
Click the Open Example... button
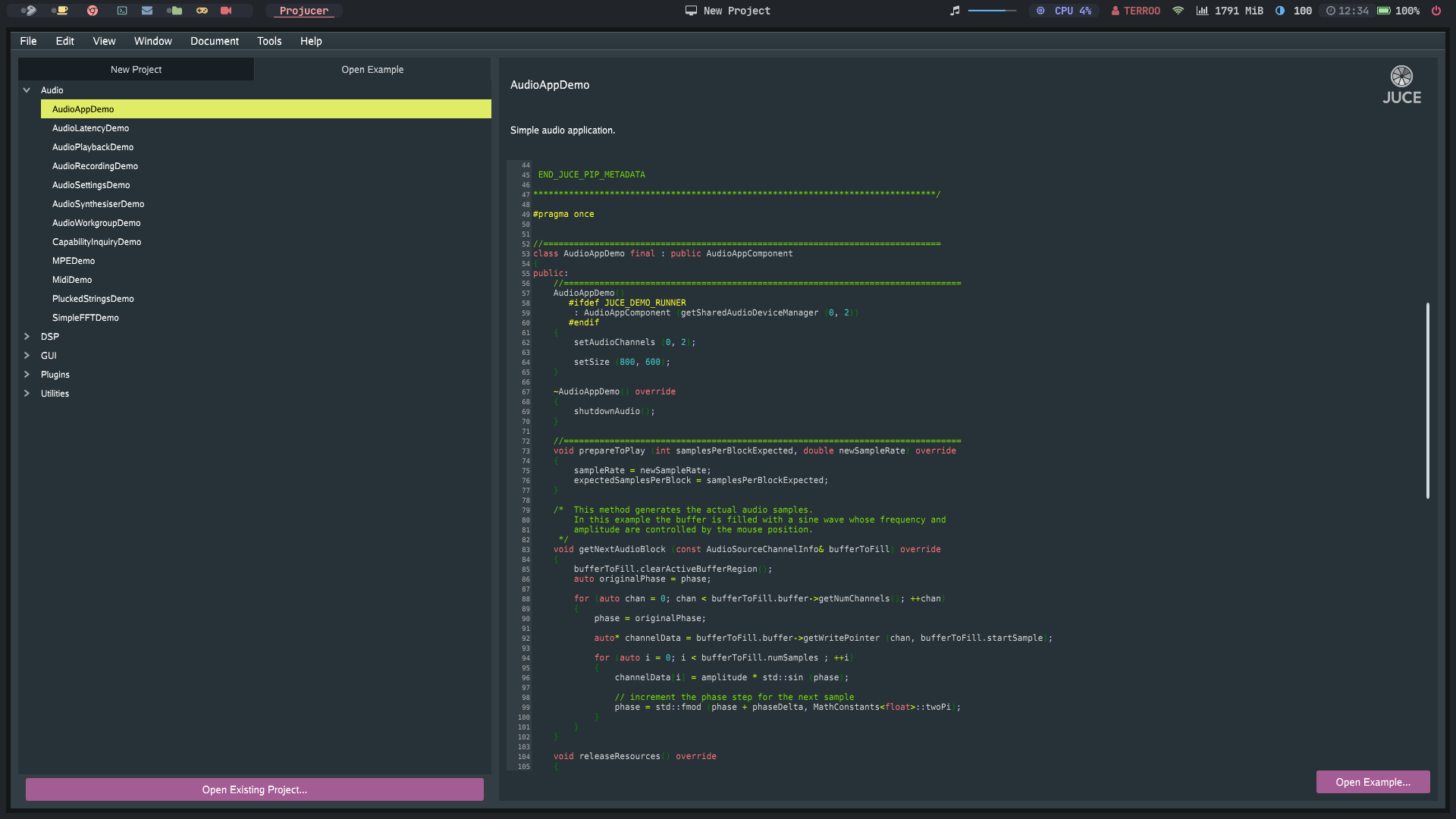pyautogui.click(x=1373, y=782)
